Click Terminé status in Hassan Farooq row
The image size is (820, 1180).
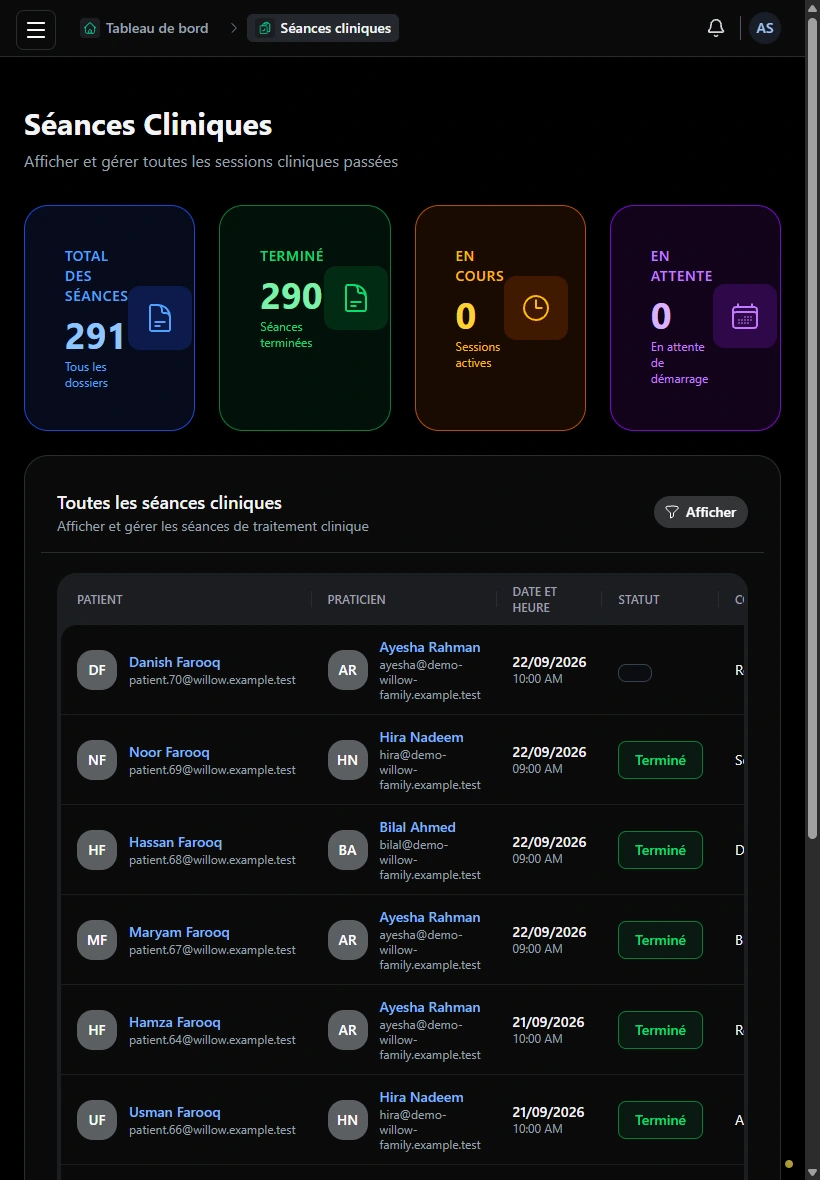pos(661,850)
